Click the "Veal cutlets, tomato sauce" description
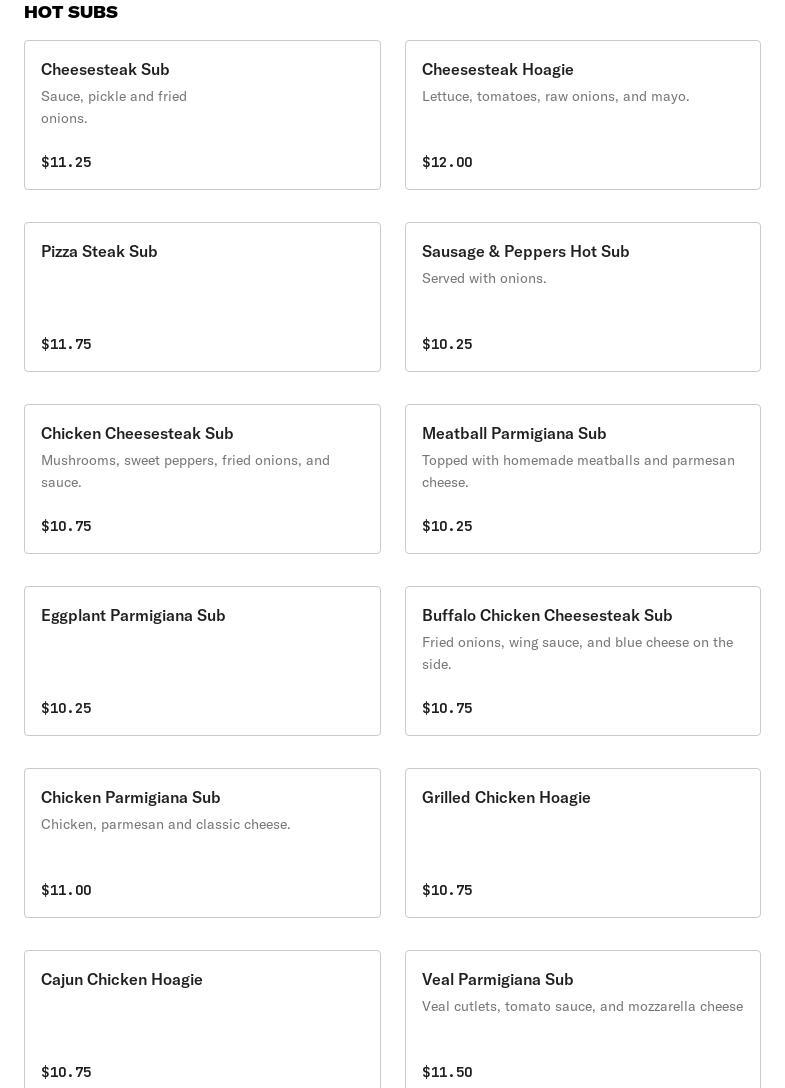 tap(582, 1006)
